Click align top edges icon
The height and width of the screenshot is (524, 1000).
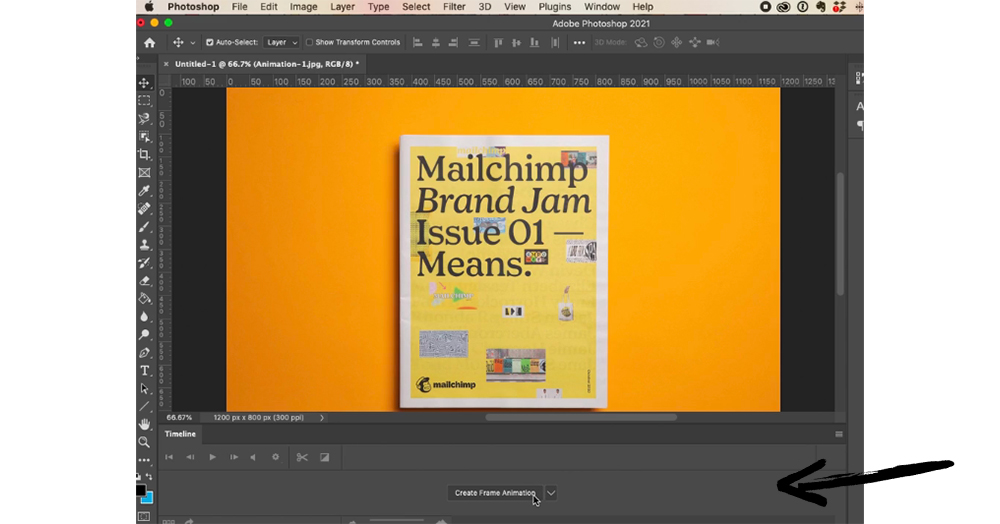[498, 43]
